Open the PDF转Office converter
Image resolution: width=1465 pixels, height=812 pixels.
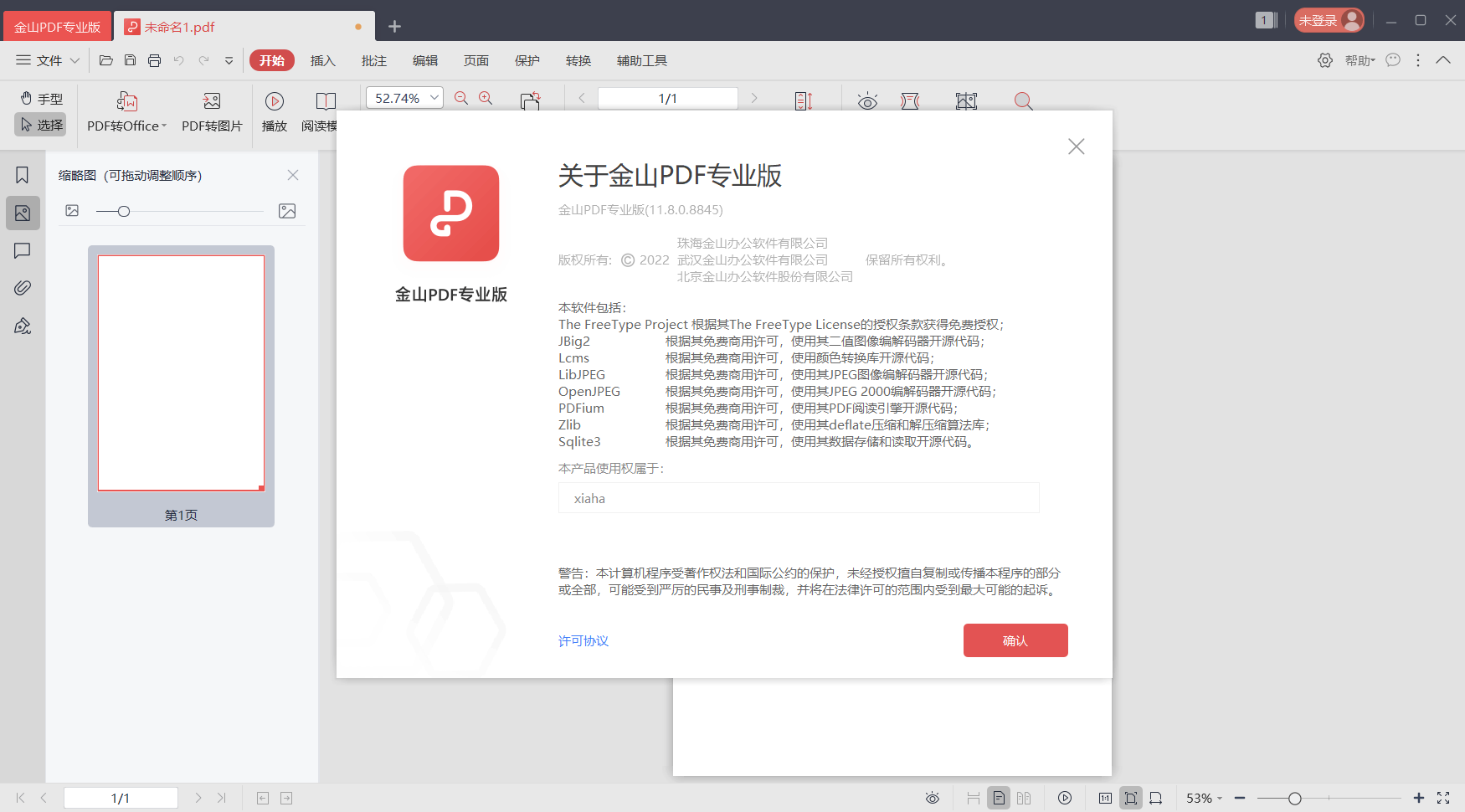pyautogui.click(x=127, y=112)
